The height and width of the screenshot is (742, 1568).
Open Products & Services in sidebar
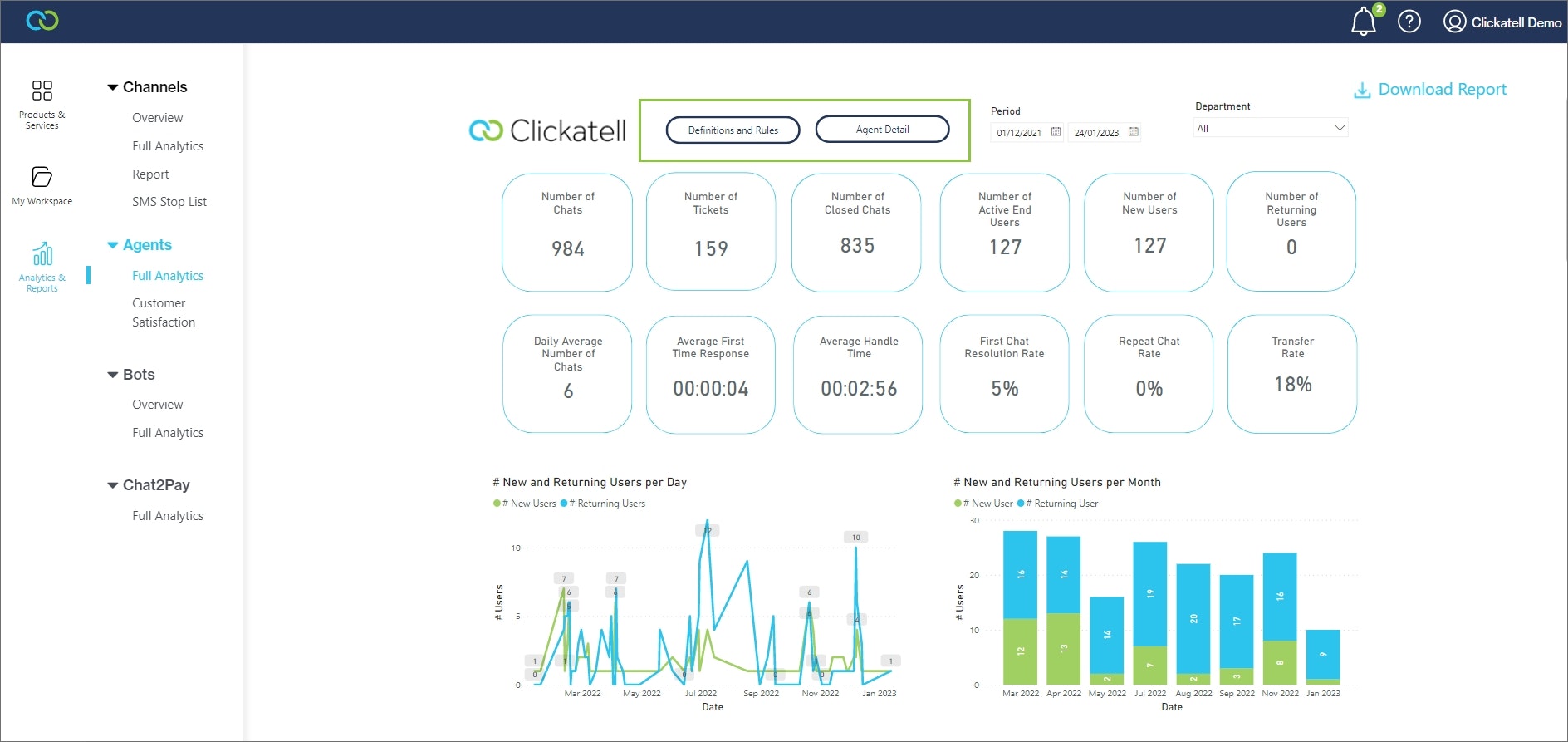(42, 105)
